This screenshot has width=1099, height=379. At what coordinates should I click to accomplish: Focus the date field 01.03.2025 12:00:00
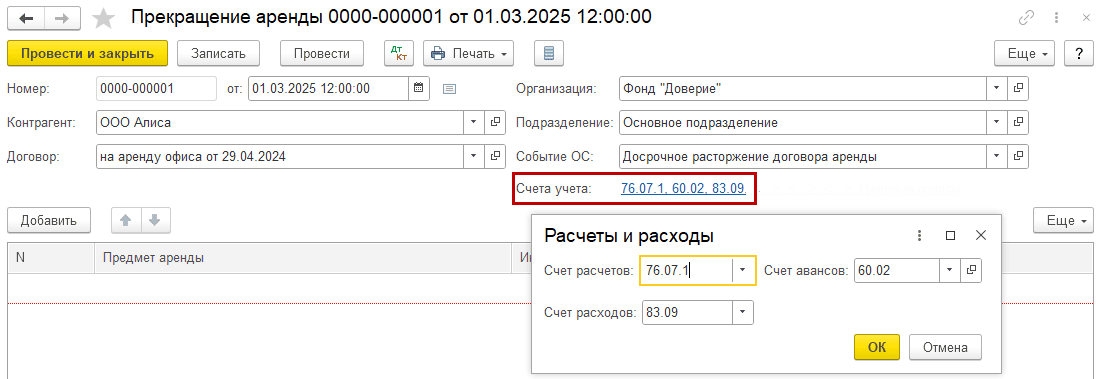point(329,88)
